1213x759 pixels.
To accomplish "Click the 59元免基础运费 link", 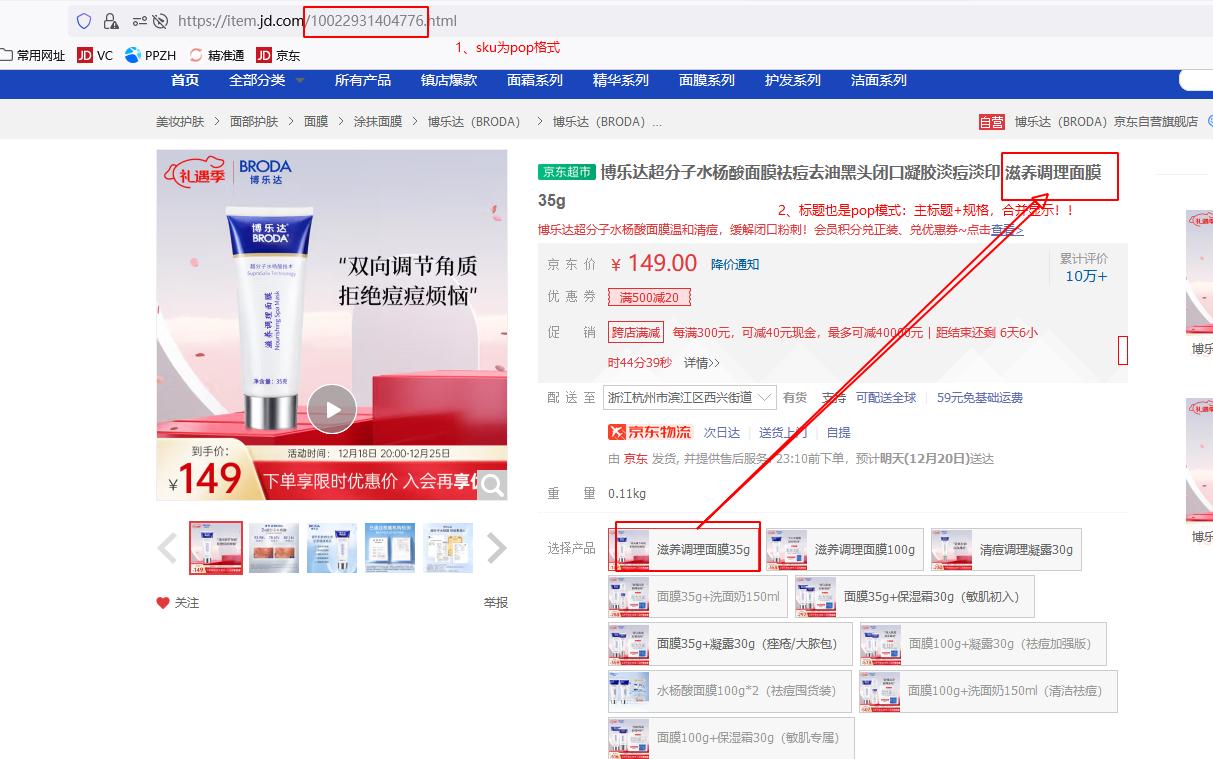I will [x=980, y=397].
